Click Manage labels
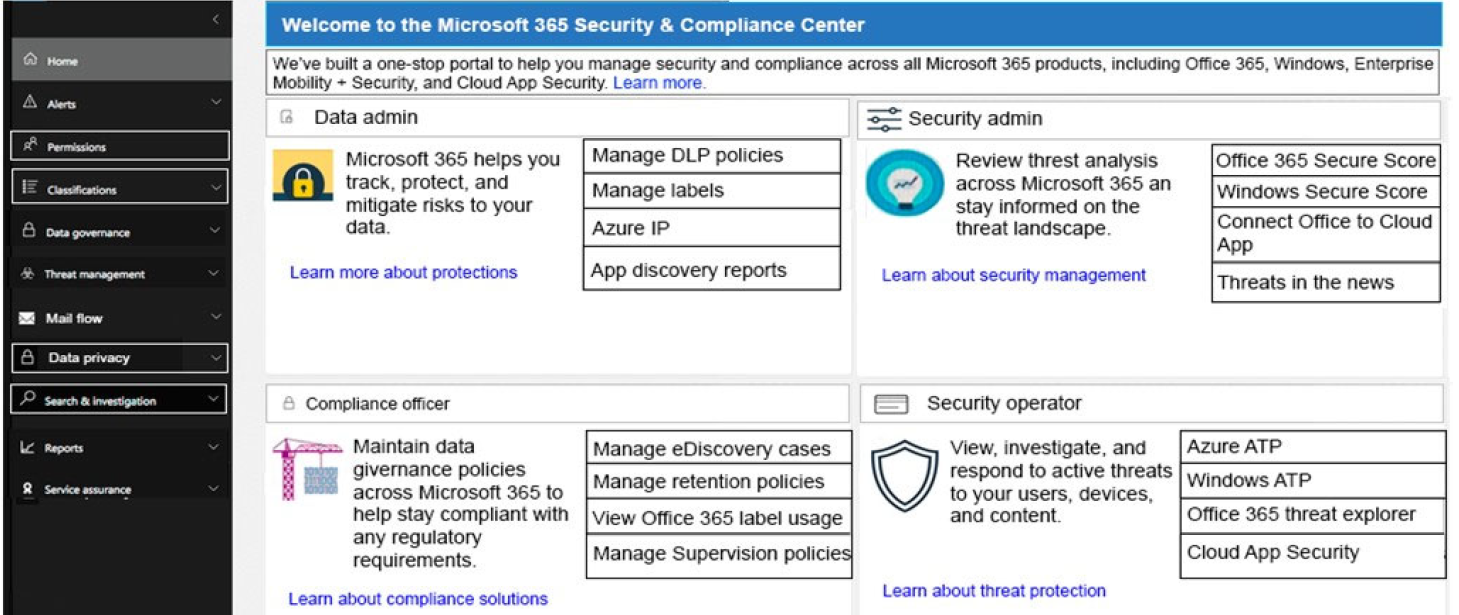 click(x=712, y=191)
